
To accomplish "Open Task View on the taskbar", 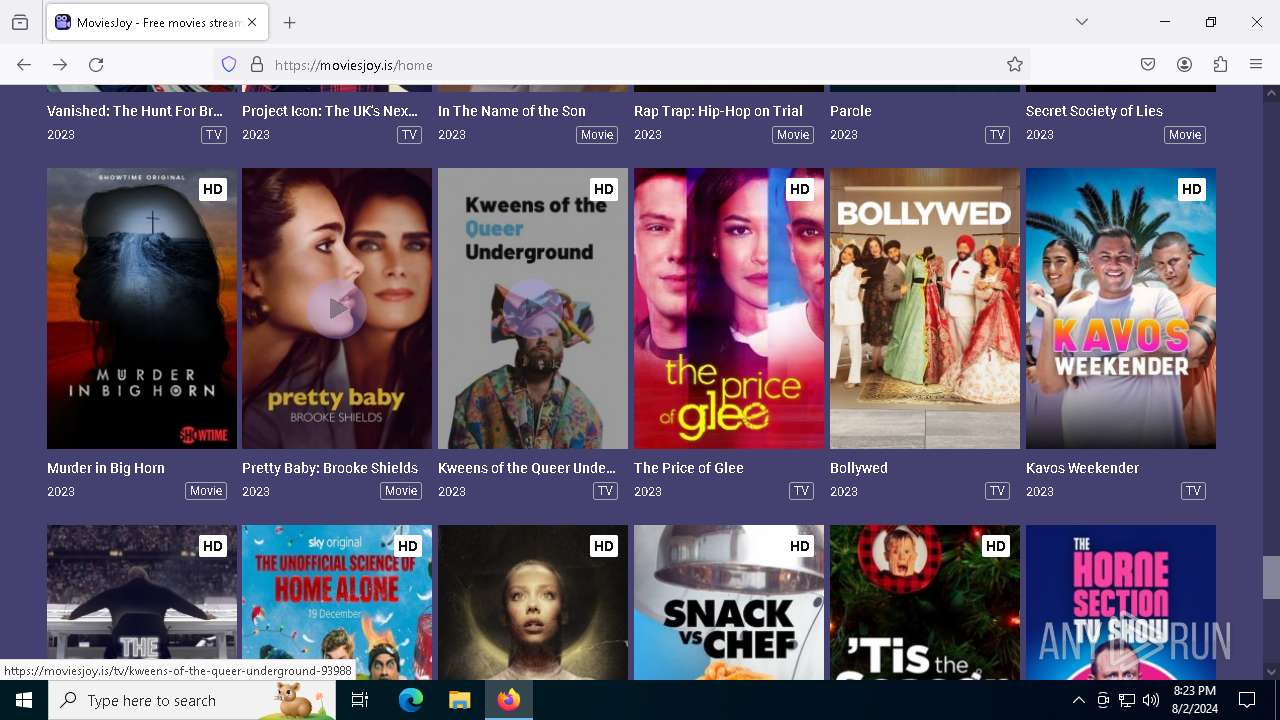I will coord(360,700).
